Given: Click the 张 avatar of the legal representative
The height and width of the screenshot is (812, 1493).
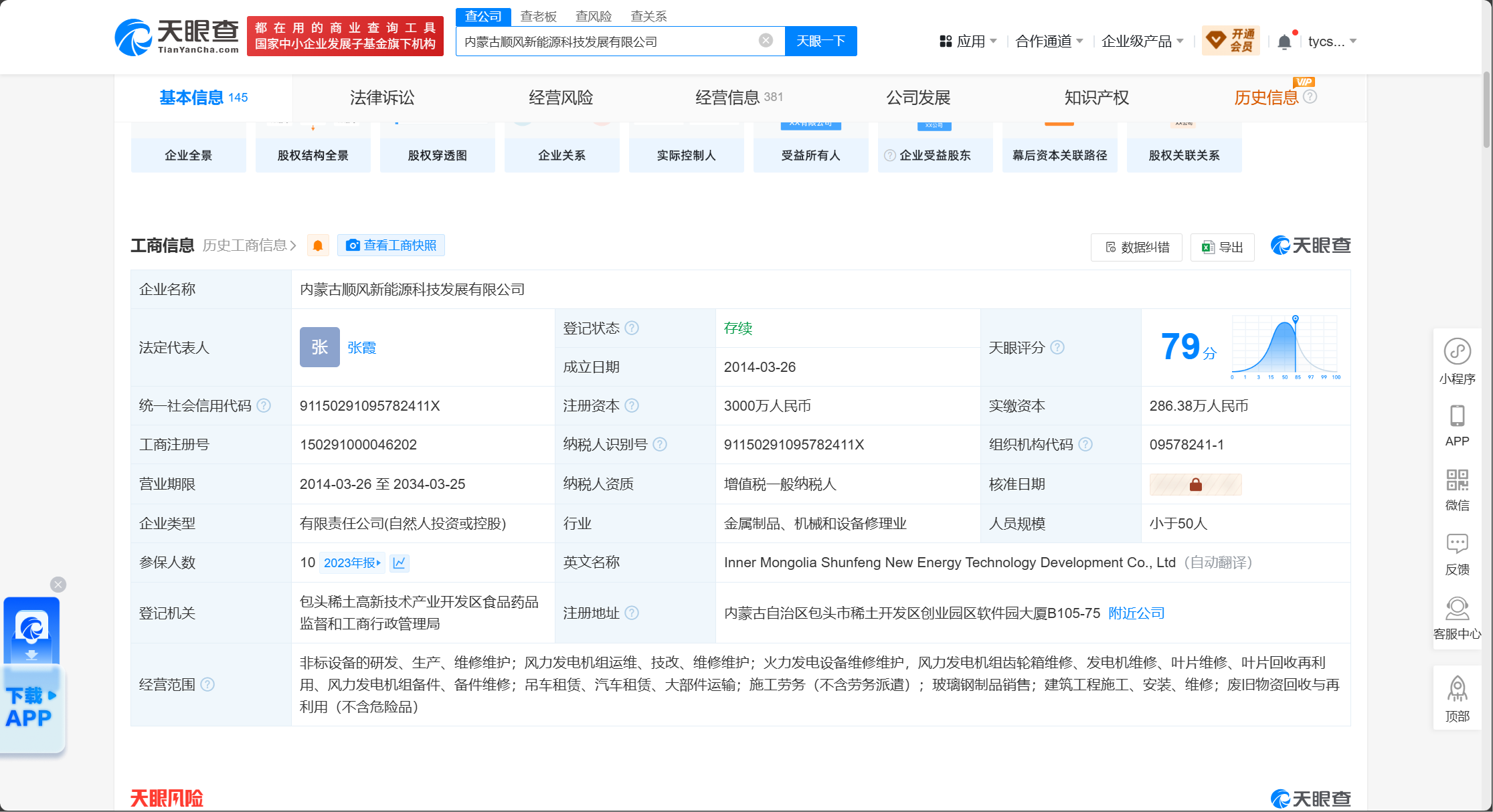Looking at the screenshot, I should tap(320, 347).
